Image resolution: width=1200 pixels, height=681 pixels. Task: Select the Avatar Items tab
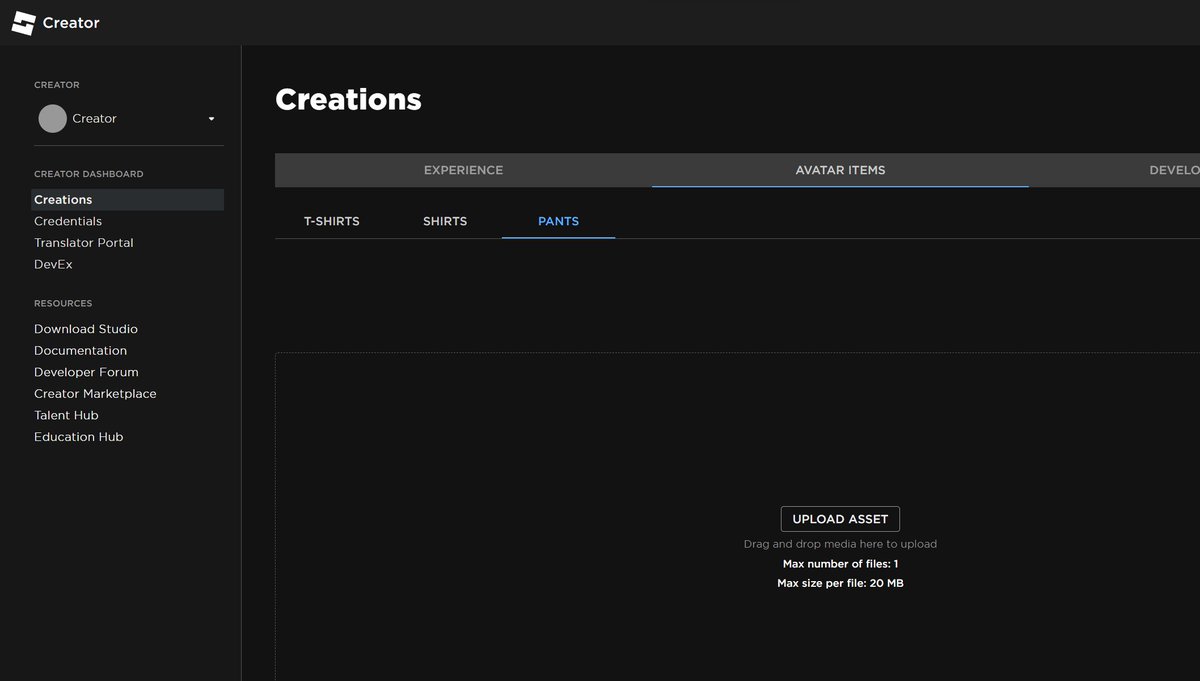pyautogui.click(x=840, y=170)
